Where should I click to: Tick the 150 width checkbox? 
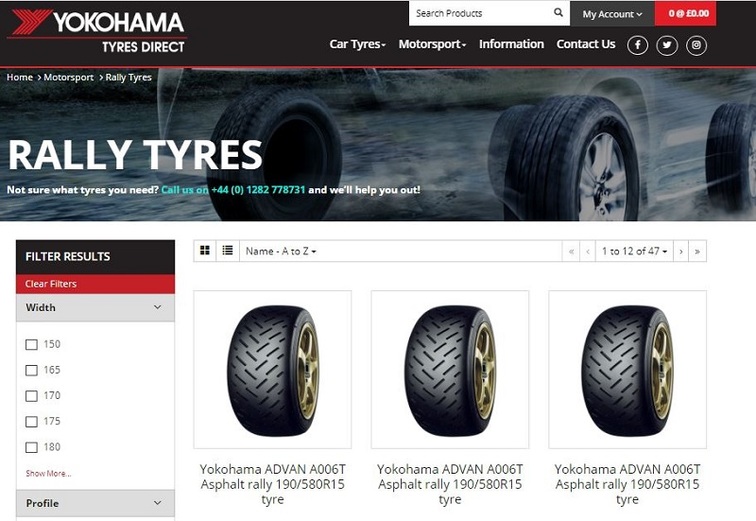pyautogui.click(x=31, y=345)
